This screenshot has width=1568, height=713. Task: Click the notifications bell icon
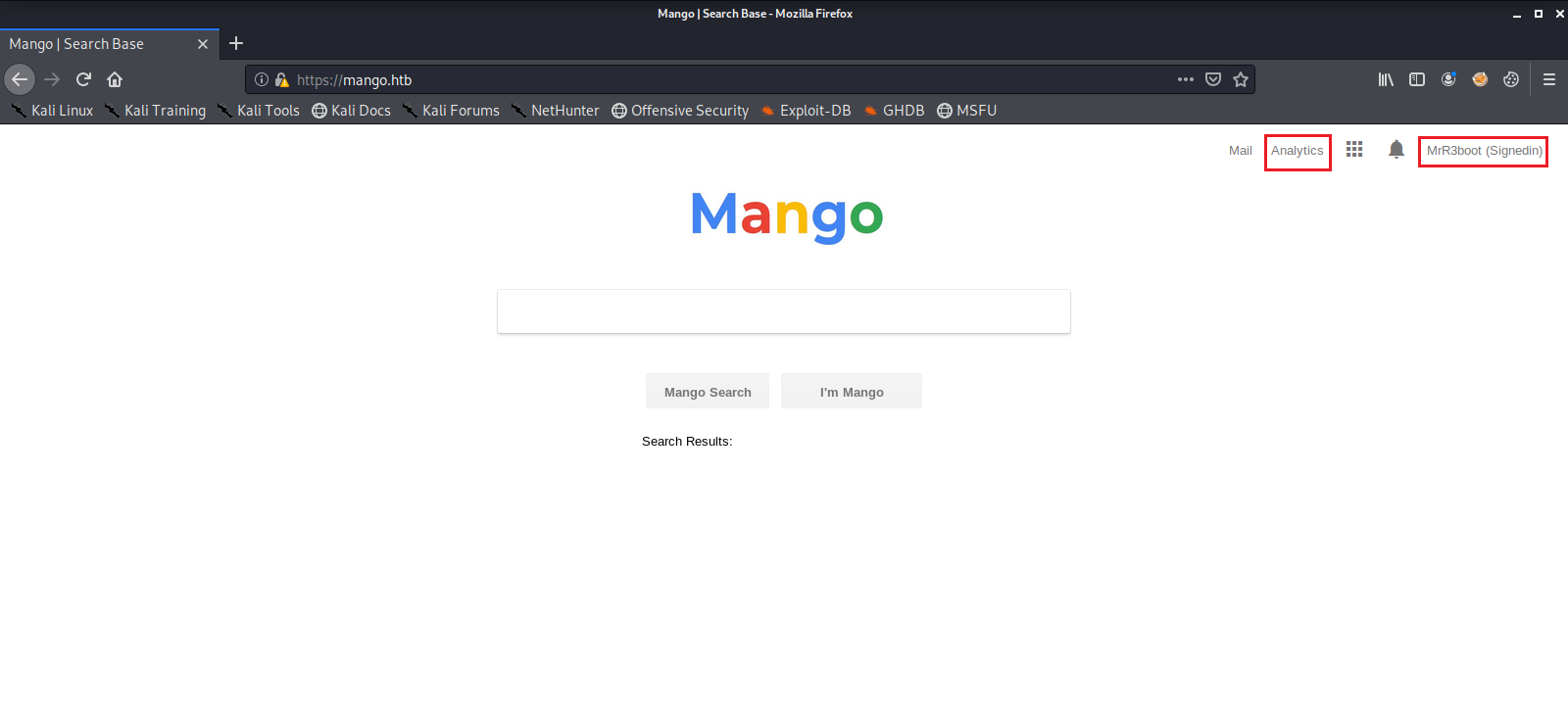[1396, 149]
